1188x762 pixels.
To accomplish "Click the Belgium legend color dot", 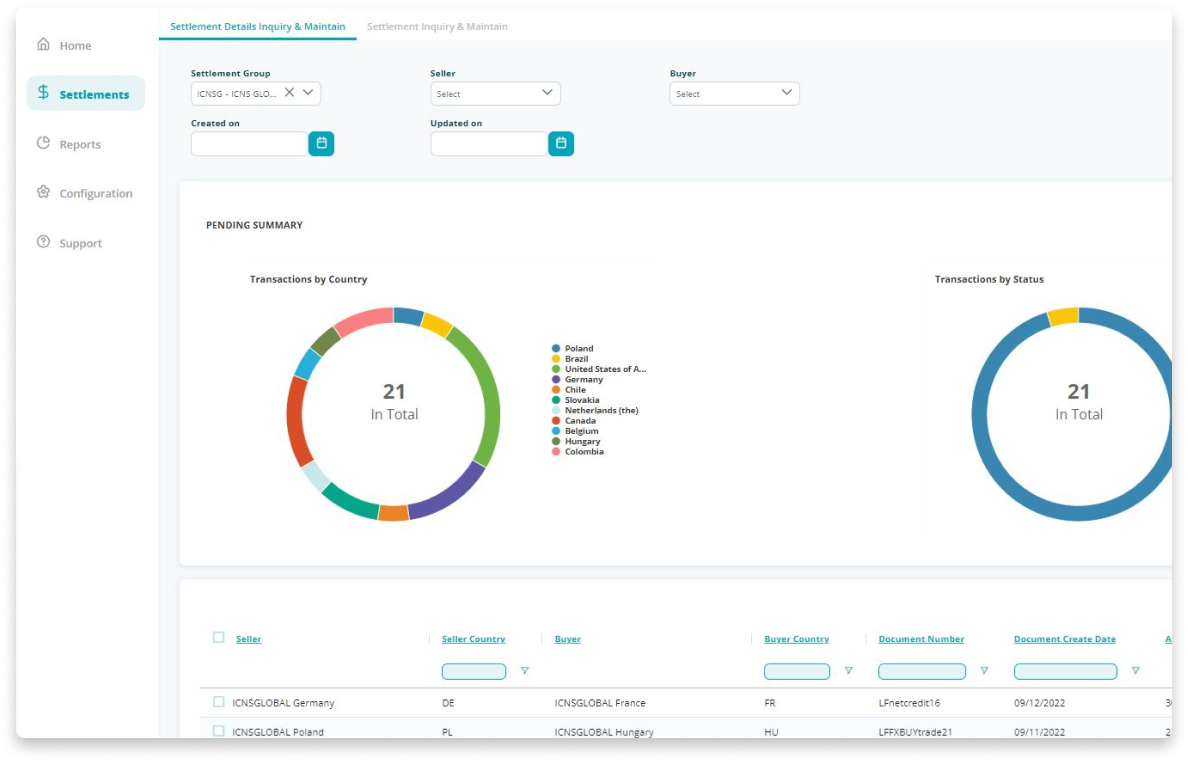I will click(556, 431).
